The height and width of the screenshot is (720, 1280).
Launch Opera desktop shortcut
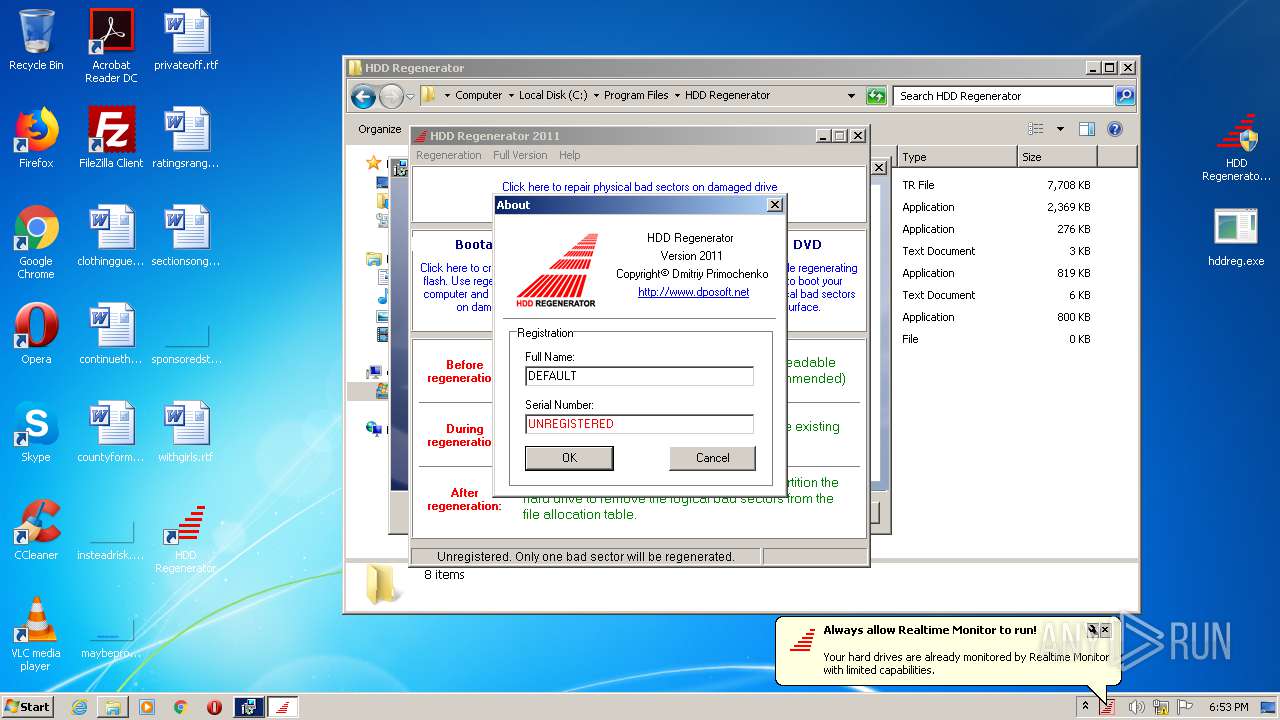point(36,334)
